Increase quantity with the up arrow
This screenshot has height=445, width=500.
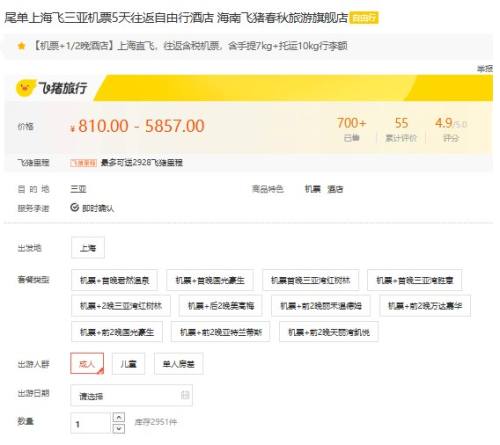point(119,417)
